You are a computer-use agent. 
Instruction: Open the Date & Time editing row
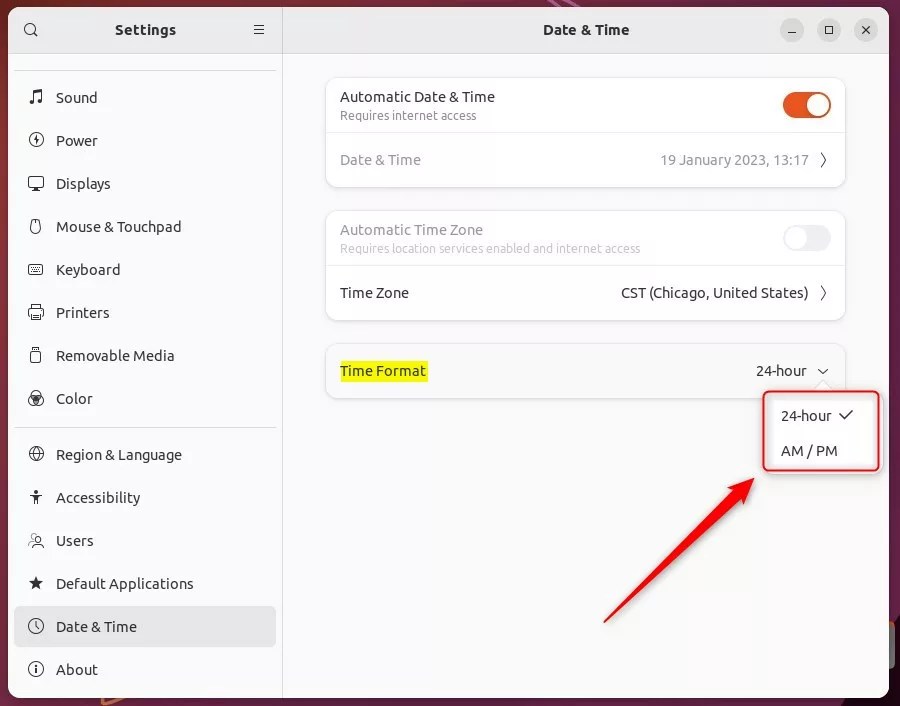[x=585, y=160]
